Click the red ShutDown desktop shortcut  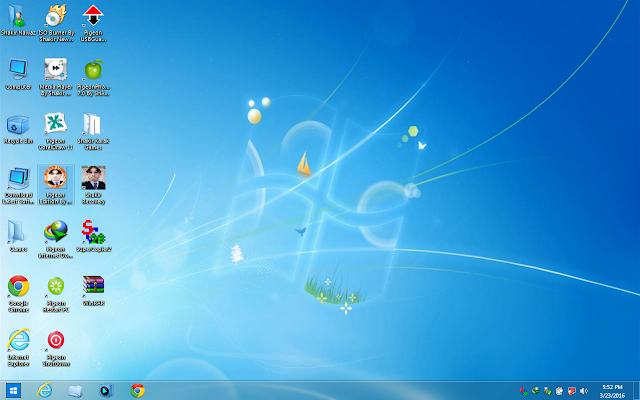coord(56,347)
